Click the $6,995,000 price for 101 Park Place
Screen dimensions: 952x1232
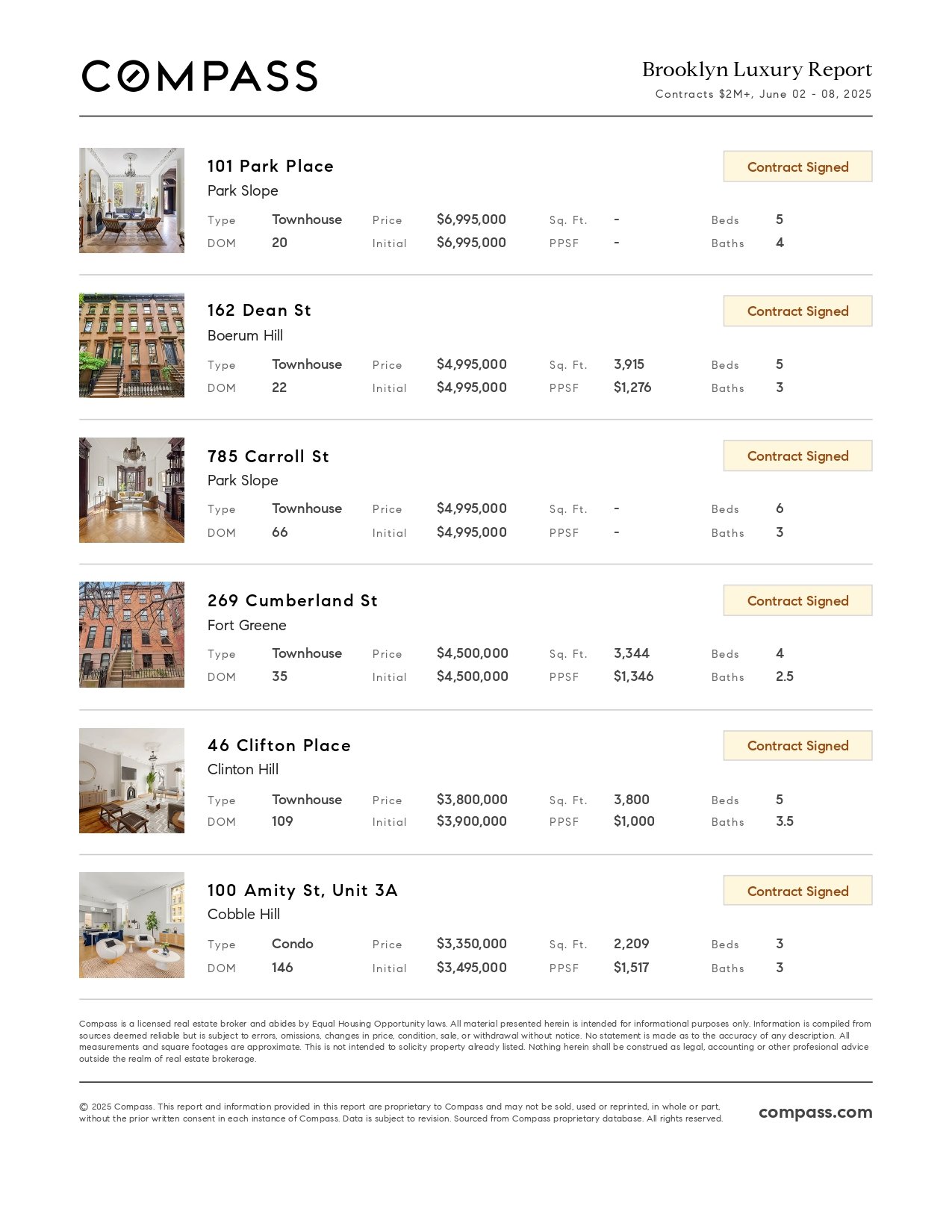coord(471,220)
